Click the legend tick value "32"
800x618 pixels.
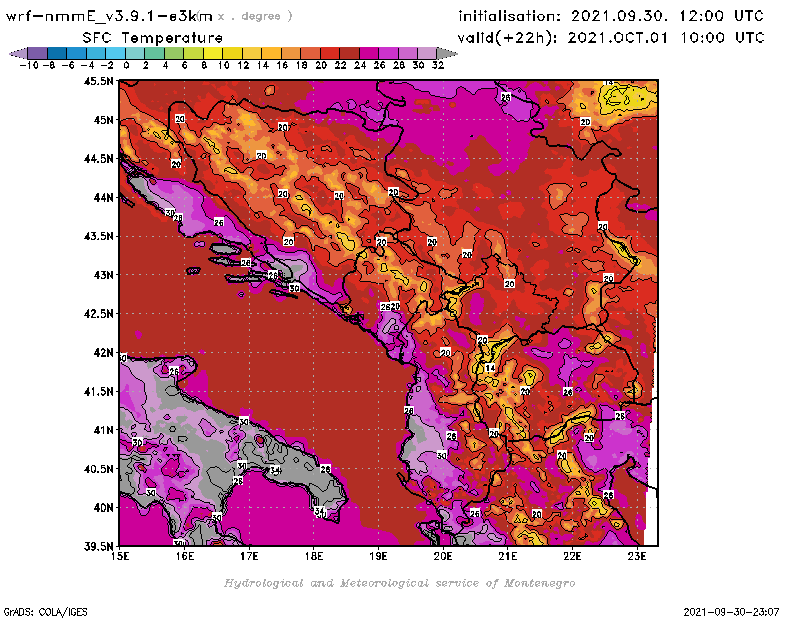coord(438,66)
